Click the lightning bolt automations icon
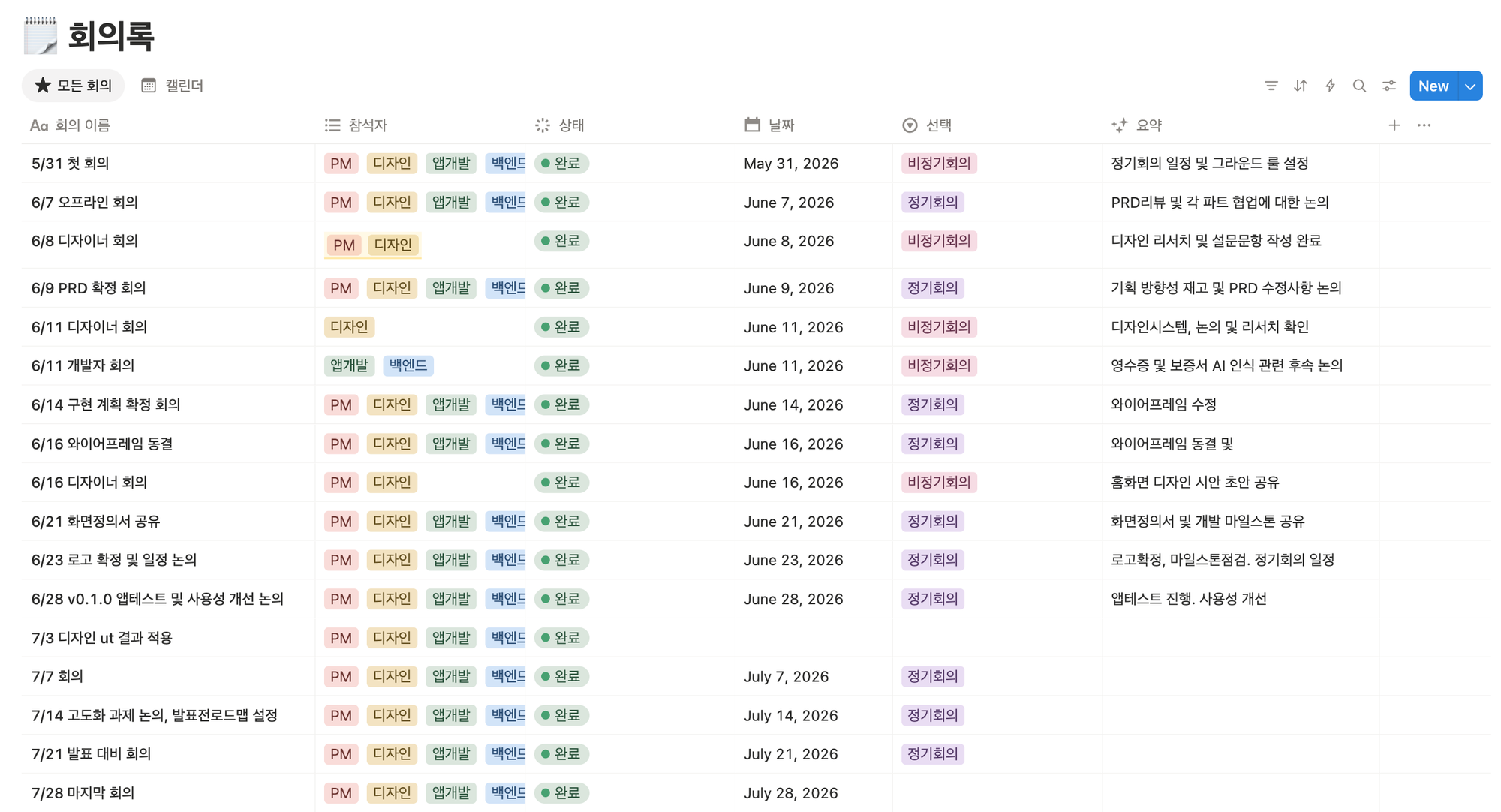1501x812 pixels. (1330, 86)
